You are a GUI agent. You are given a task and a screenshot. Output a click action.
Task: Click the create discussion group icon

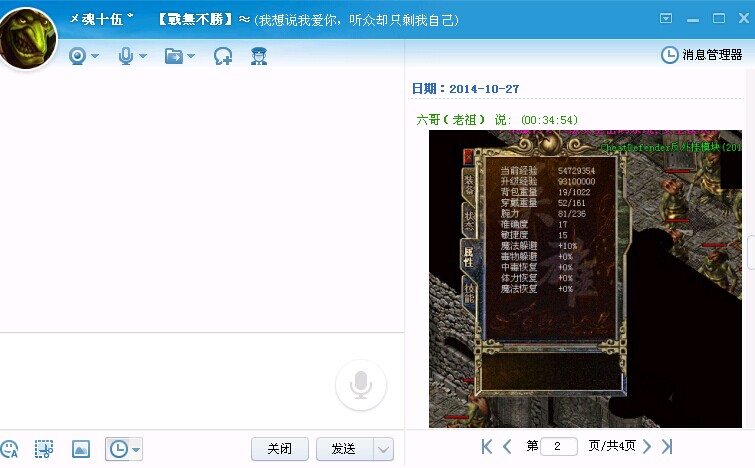[x=223, y=56]
